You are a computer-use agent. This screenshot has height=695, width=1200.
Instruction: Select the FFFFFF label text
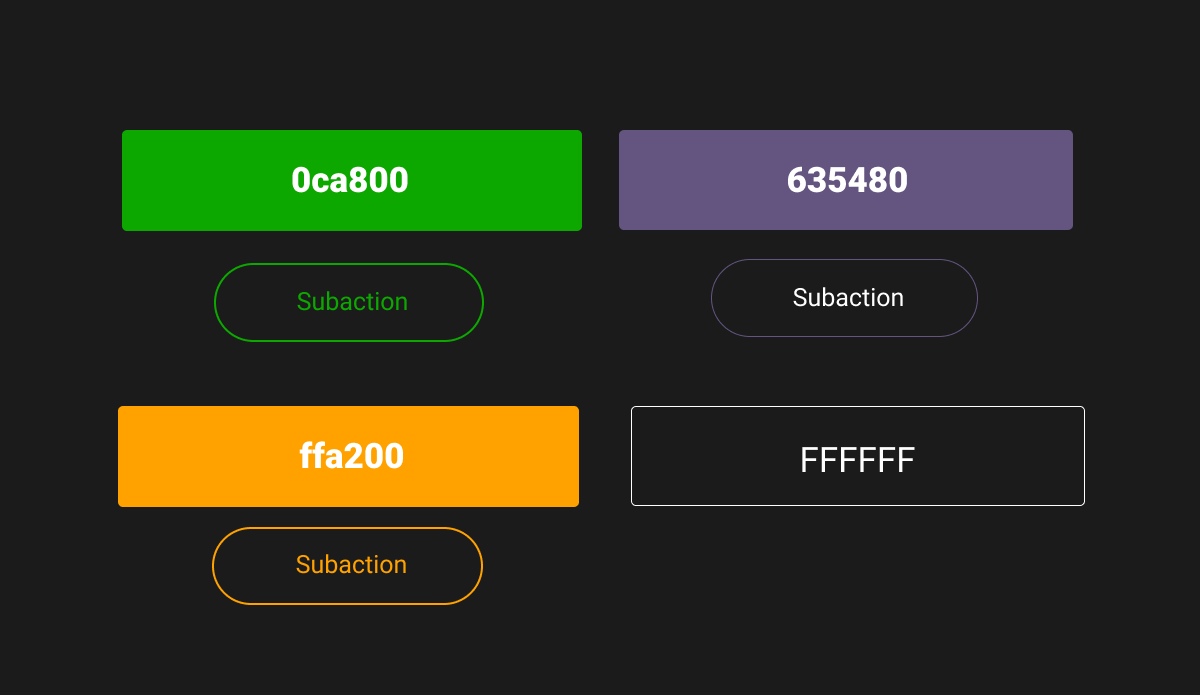point(857,460)
